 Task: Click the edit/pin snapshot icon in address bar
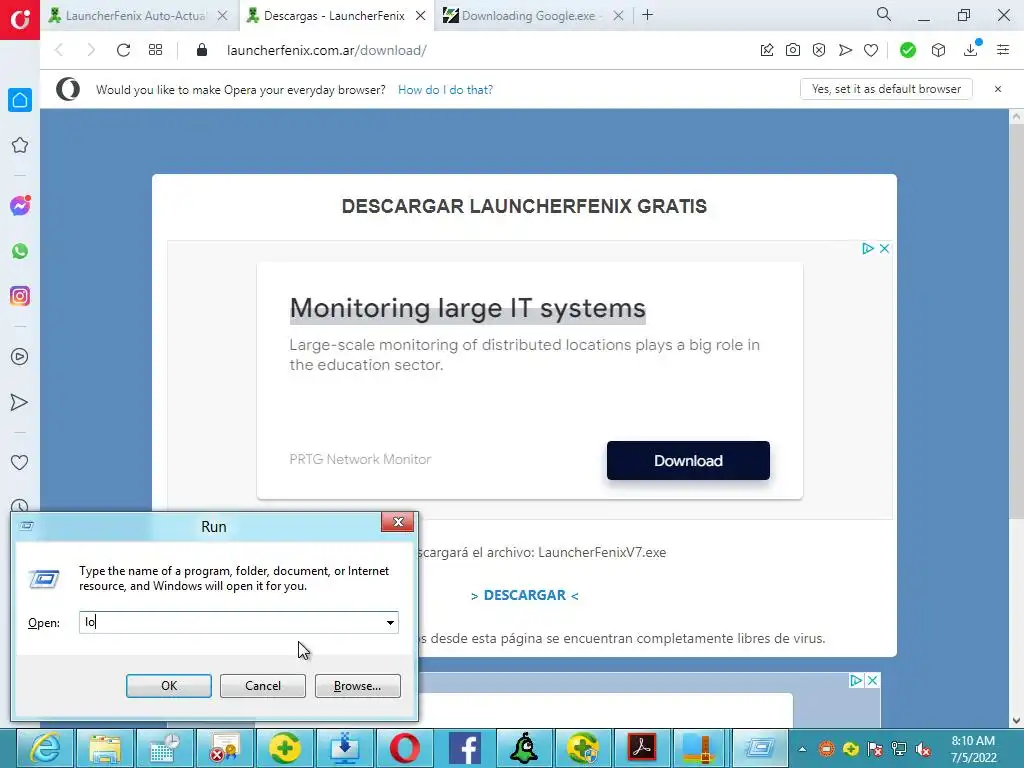767,50
